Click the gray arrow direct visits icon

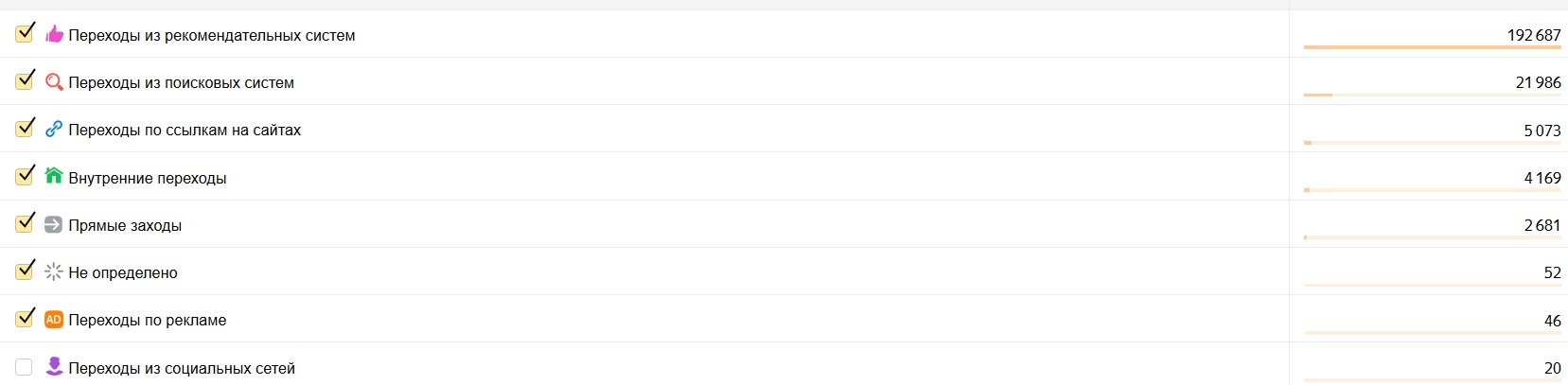coord(54,225)
